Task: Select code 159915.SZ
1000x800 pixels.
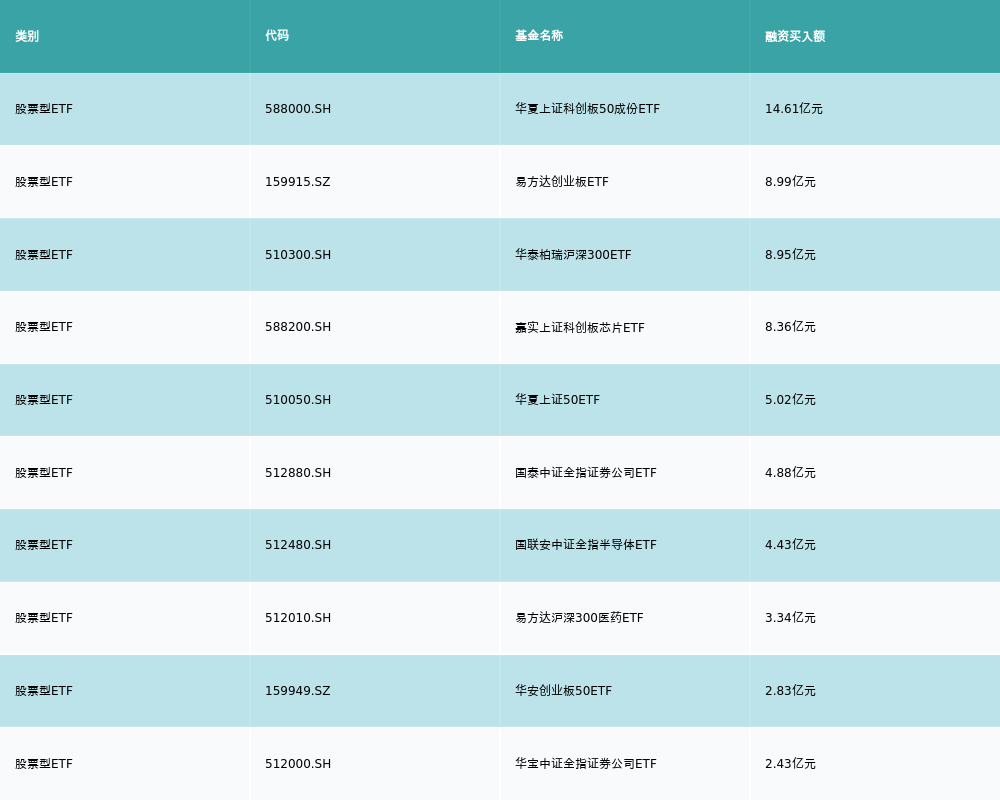Action: [298, 182]
